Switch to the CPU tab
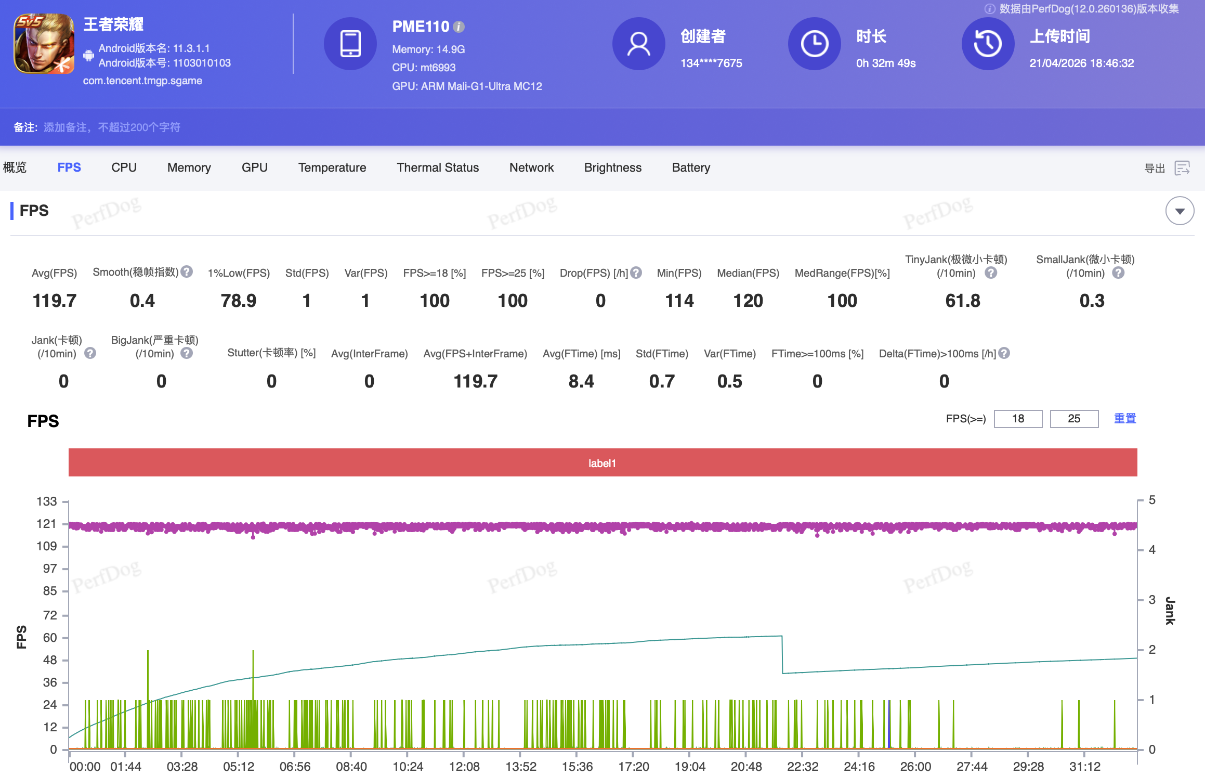 point(124,168)
